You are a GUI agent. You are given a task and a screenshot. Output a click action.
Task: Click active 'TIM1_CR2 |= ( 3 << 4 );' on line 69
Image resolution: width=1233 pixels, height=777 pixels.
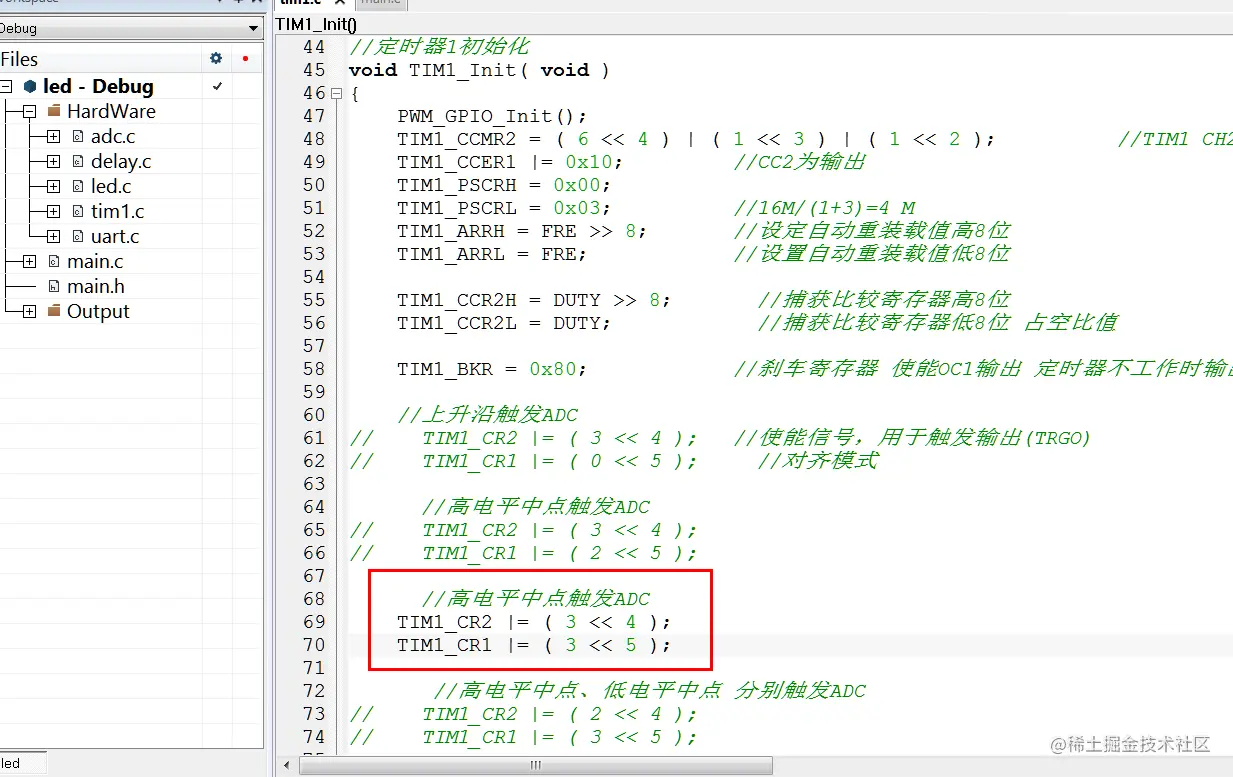point(534,622)
